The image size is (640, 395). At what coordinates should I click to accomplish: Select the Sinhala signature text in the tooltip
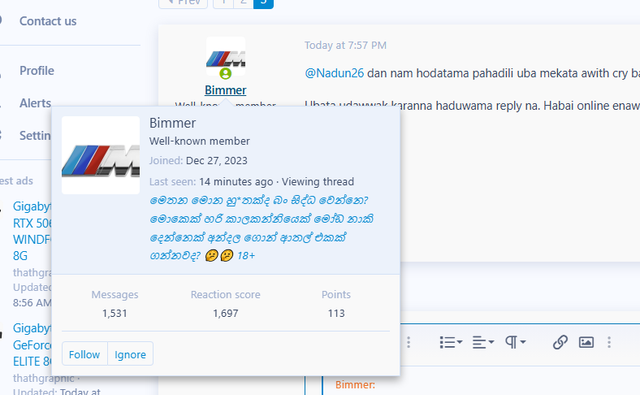tap(261, 228)
